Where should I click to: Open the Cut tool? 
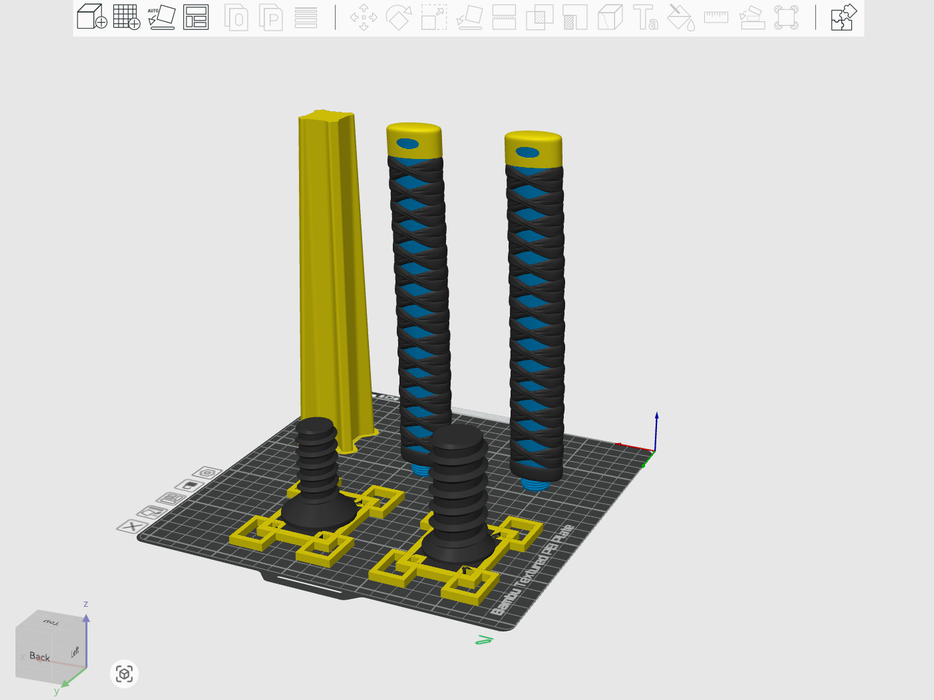504,17
